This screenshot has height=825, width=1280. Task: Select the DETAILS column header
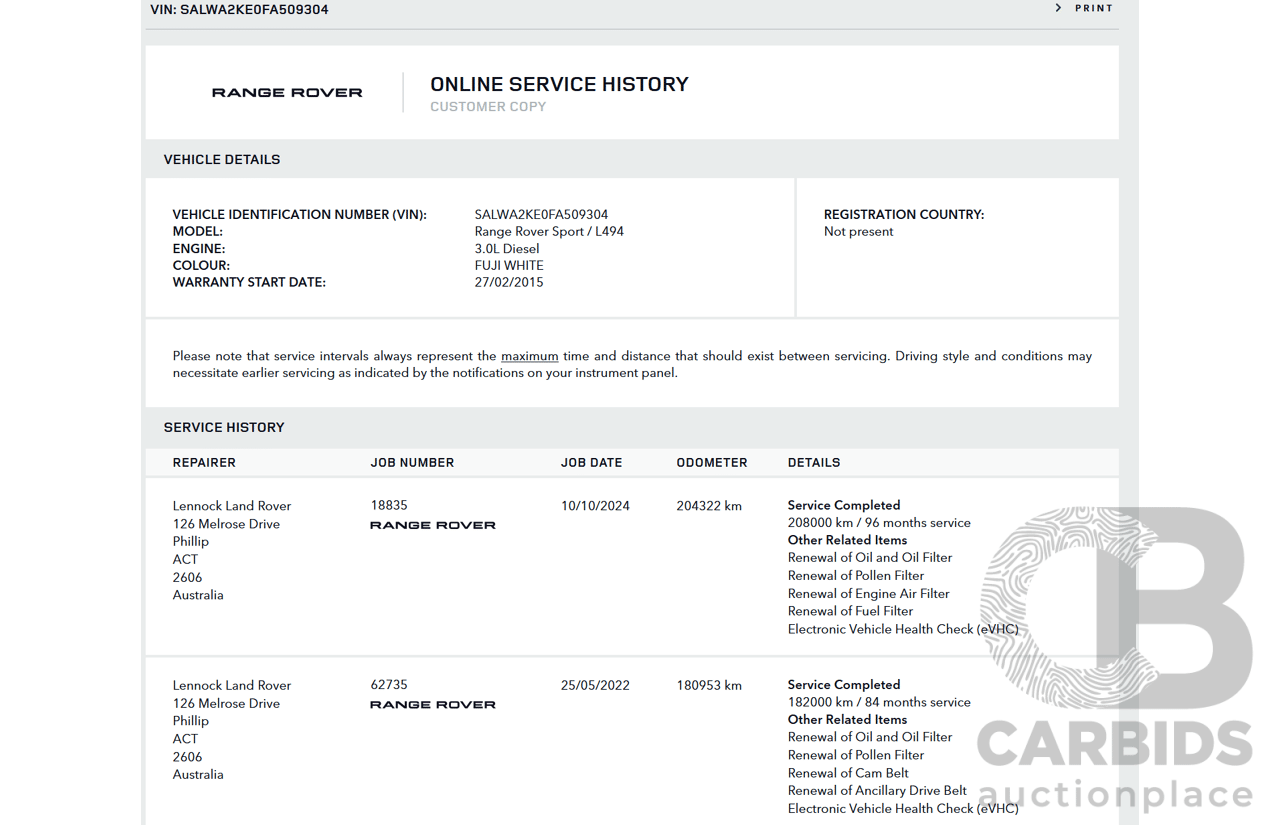814,463
